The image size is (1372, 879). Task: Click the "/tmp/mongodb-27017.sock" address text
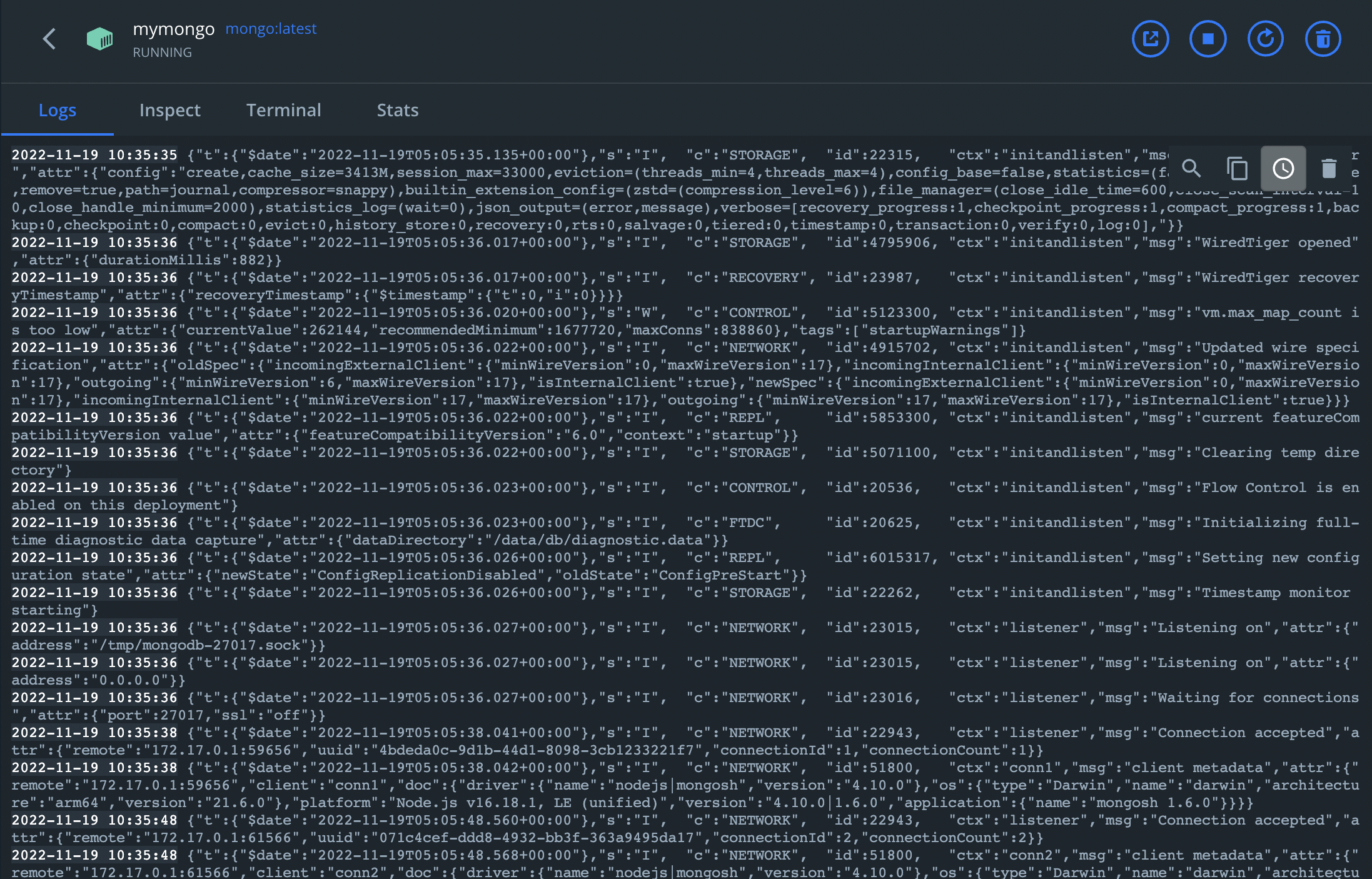200,645
